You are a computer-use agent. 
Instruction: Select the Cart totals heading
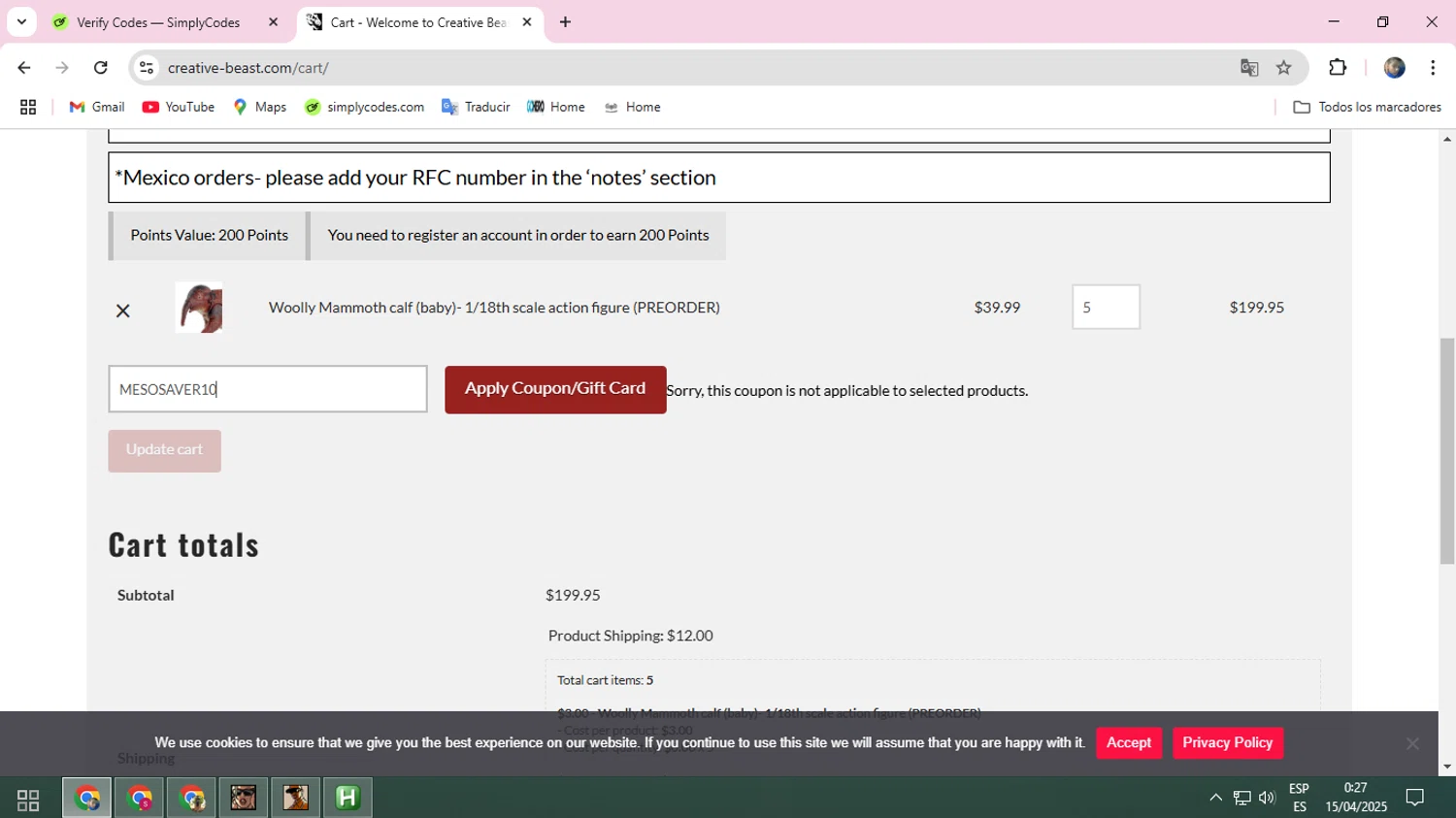pyautogui.click(x=184, y=544)
